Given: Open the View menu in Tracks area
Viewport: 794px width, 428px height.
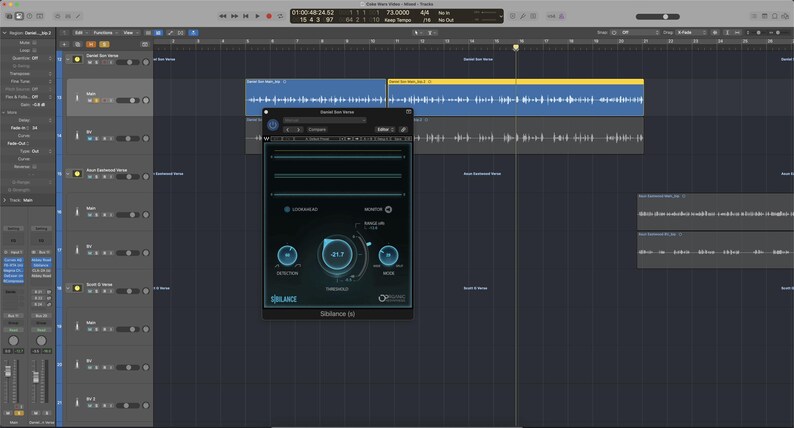Looking at the screenshot, I should pos(130,32).
